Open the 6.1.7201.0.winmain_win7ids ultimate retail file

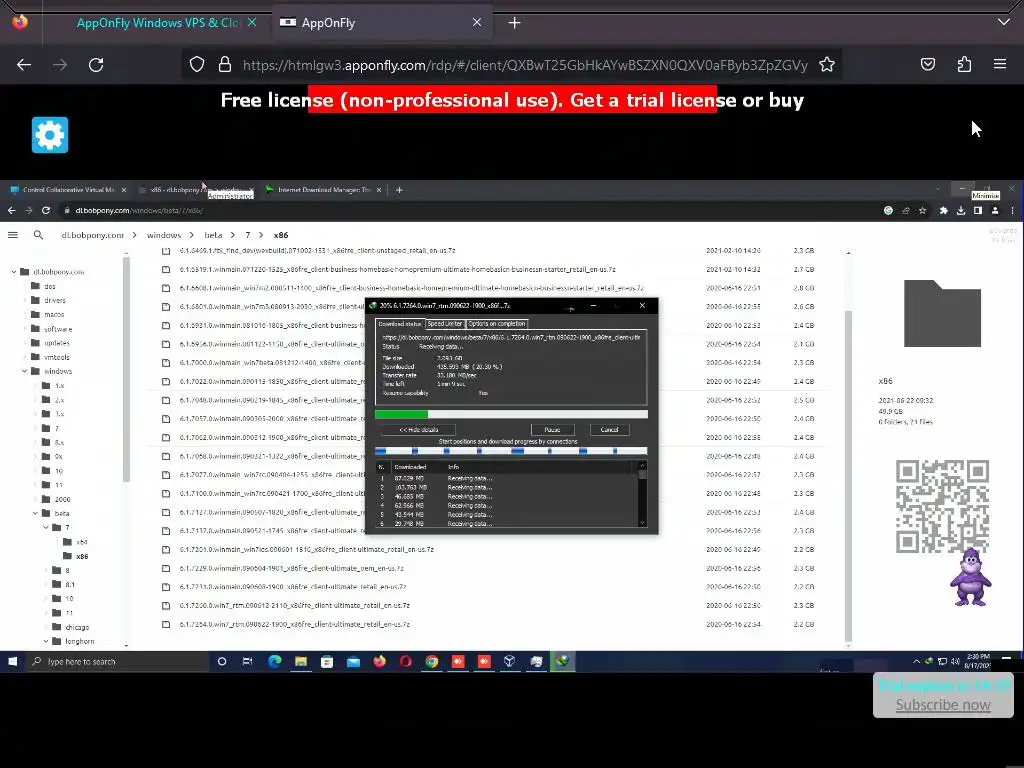[306, 549]
